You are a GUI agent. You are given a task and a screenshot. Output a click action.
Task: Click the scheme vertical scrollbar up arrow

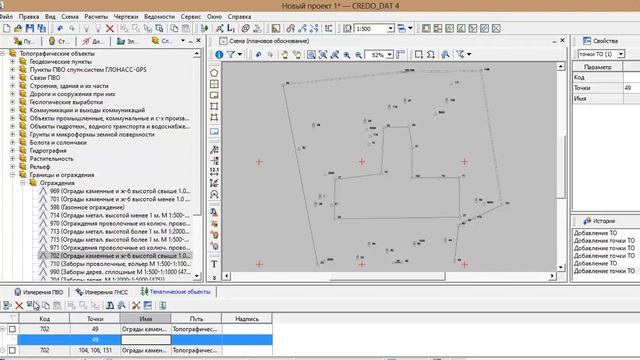[x=561, y=66]
